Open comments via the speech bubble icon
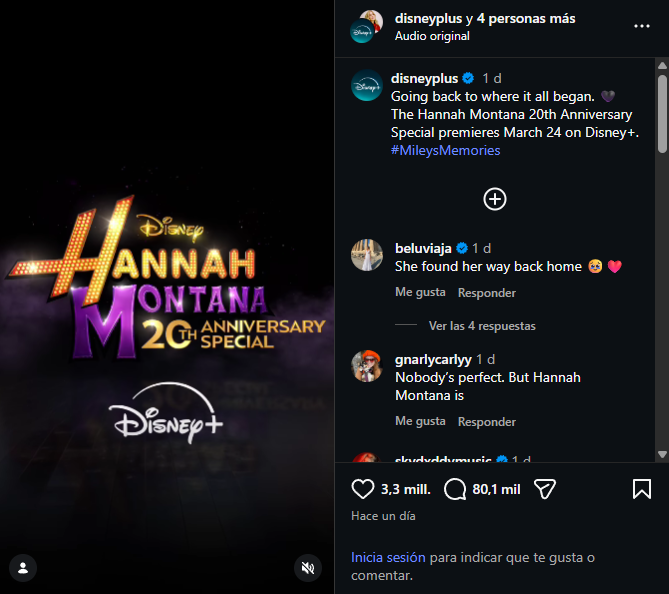Viewport: 669px width, 594px height. (456, 489)
